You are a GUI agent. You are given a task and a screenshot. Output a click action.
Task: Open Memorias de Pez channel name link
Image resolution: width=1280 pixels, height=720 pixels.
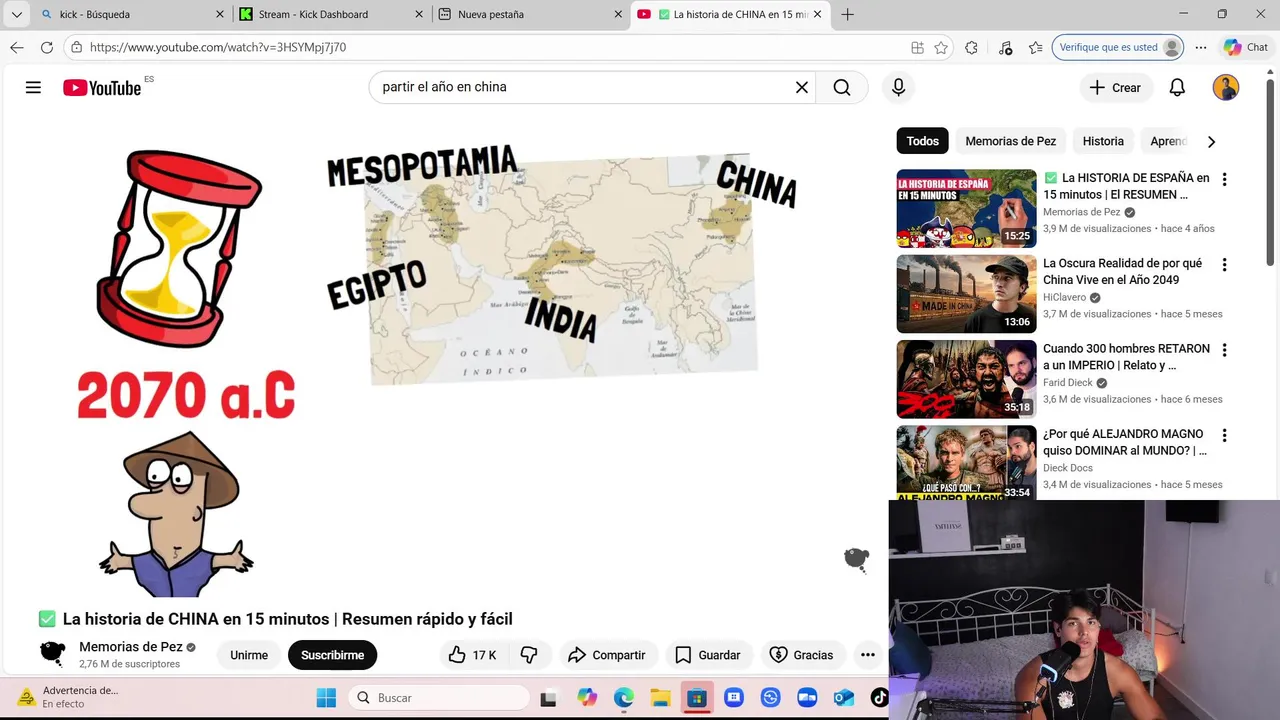pyautogui.click(x=131, y=647)
